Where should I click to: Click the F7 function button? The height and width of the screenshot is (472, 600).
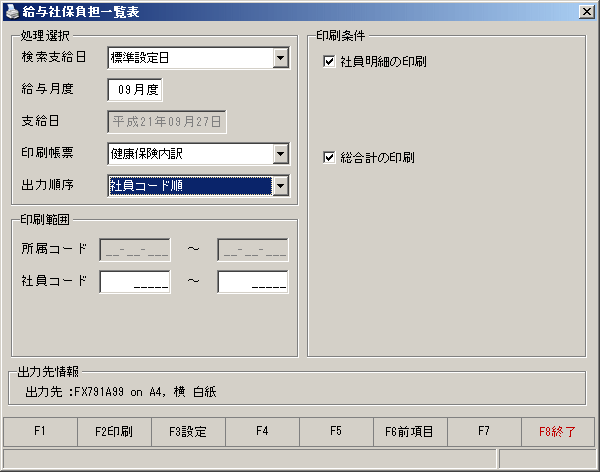pos(484,432)
